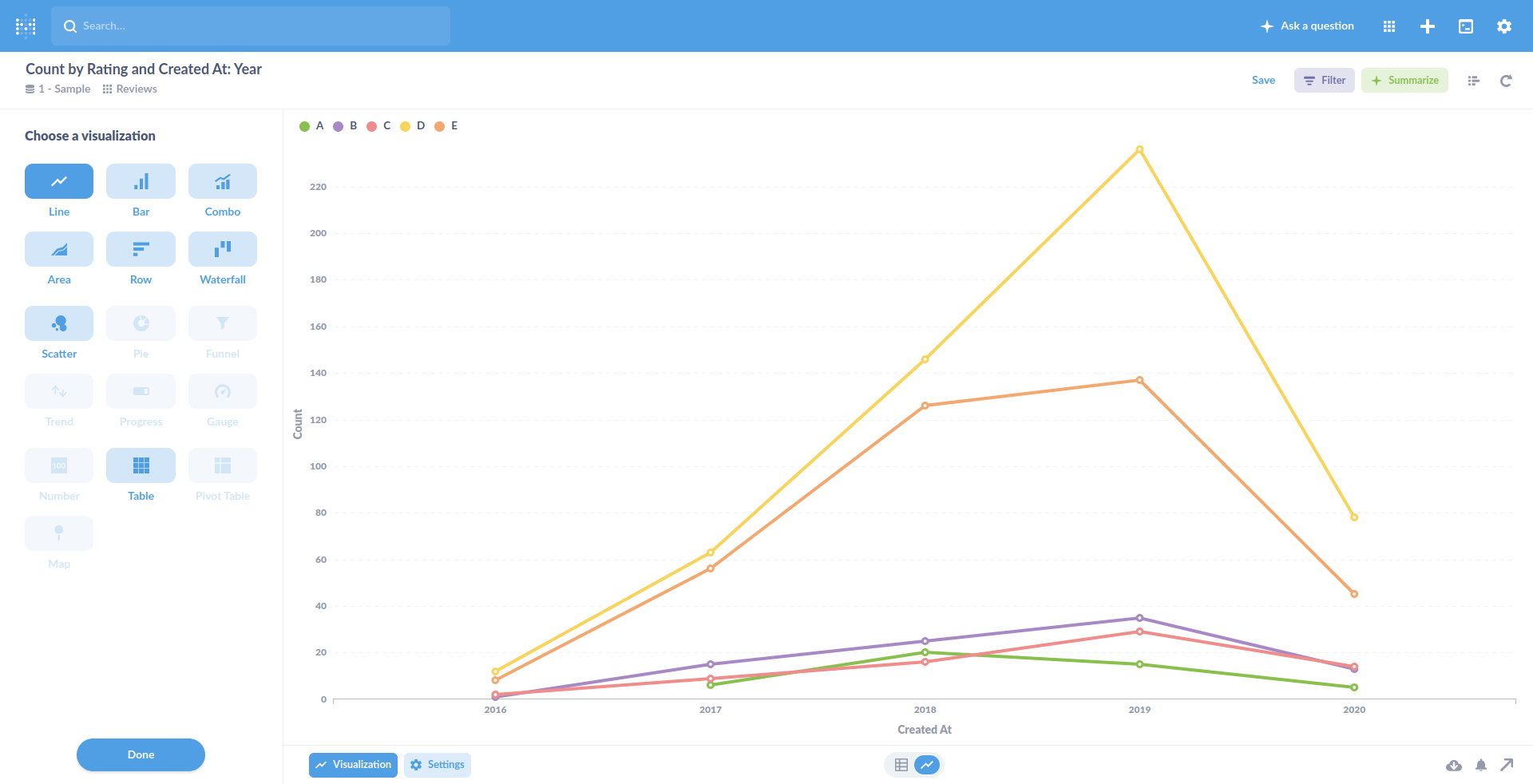Click the refresh question icon
Screen dimensions: 1533x784
coord(1506,81)
